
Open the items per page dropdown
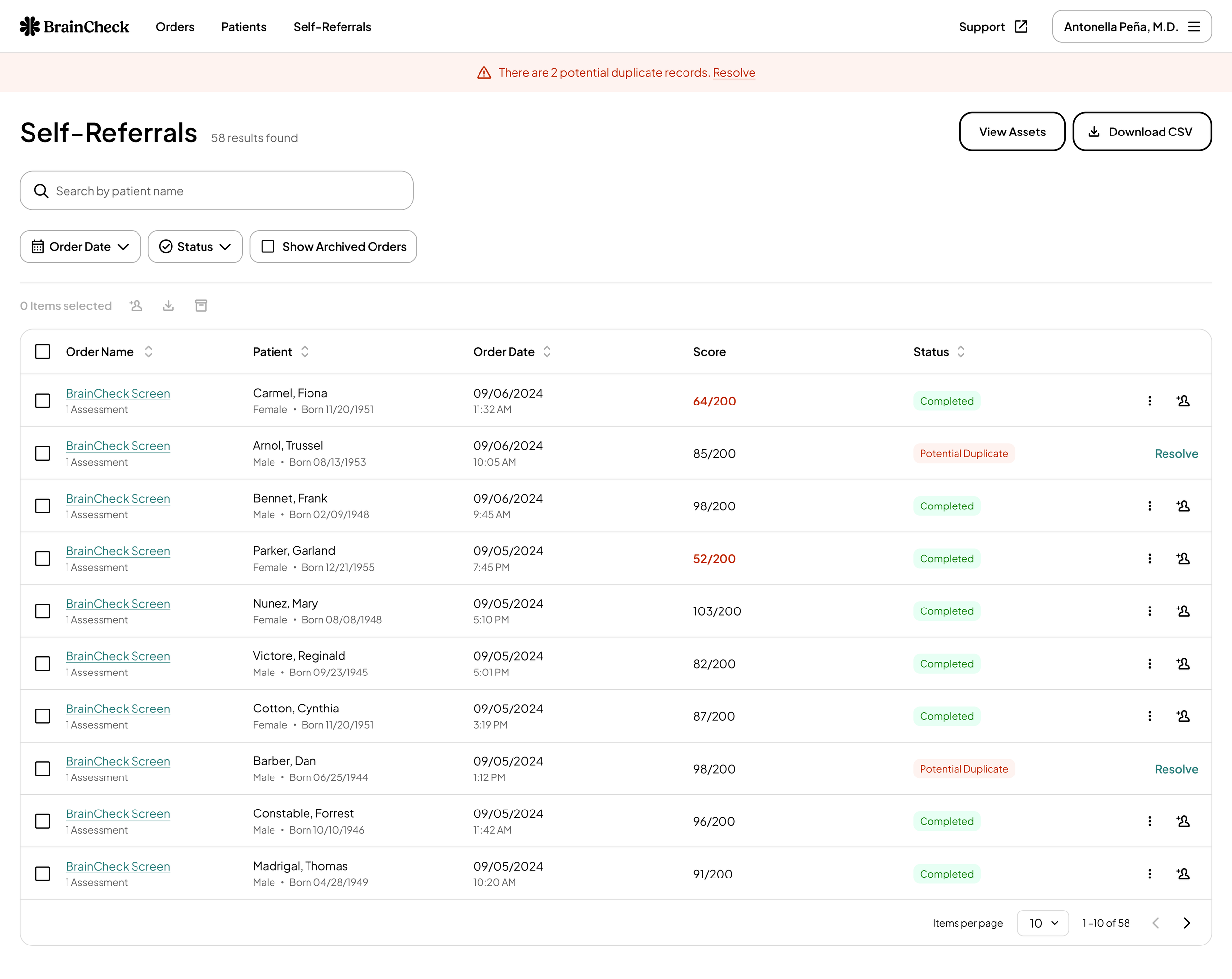pyautogui.click(x=1042, y=923)
